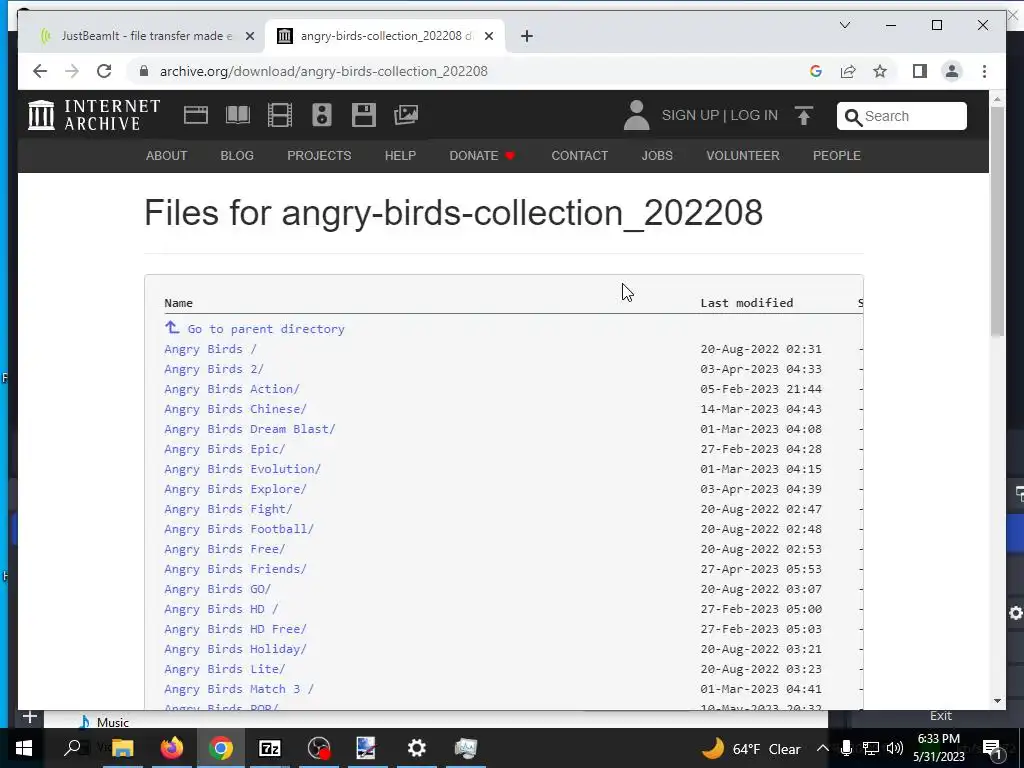Select the angry-birds-collection tab

pos(385,36)
